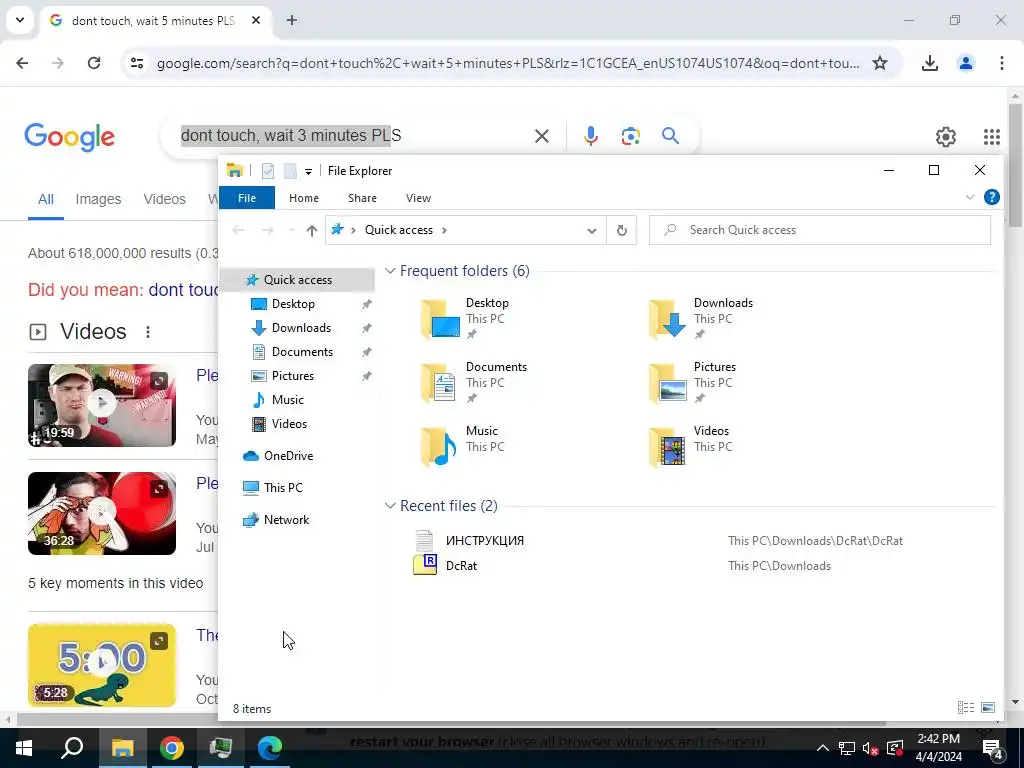Viewport: 1024px width, 768px height.
Task: Play the 19:59 video thumbnail
Action: (102, 405)
